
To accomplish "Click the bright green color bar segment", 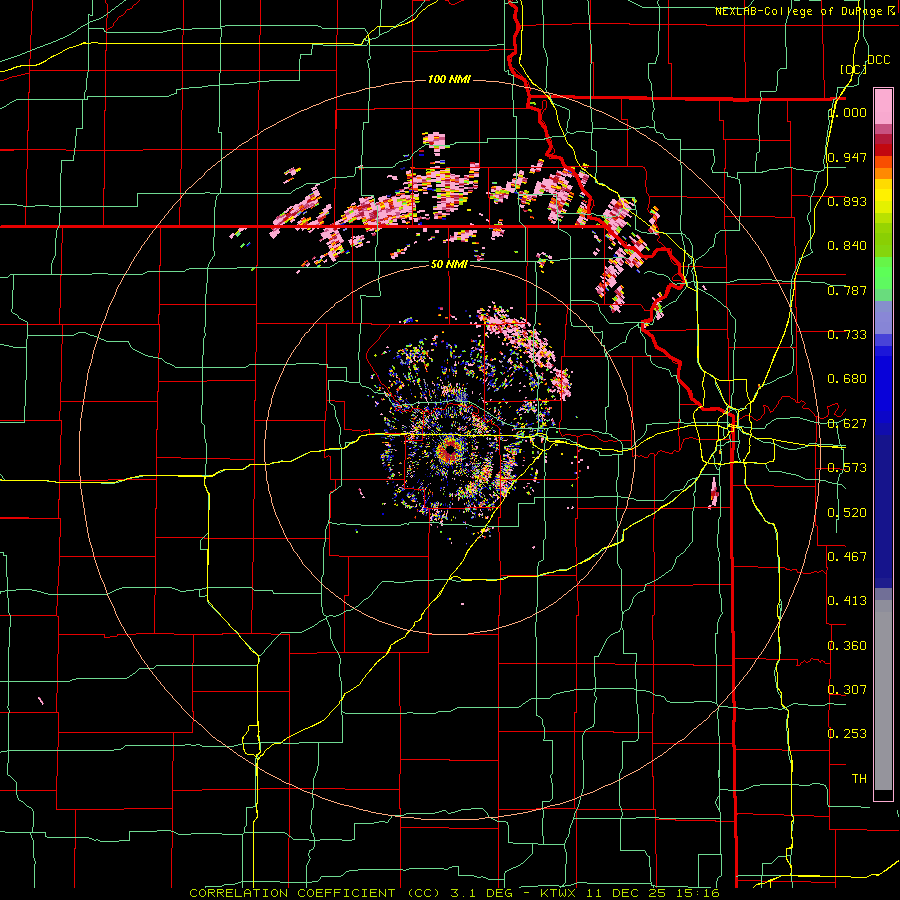I will pyautogui.click(x=883, y=273).
